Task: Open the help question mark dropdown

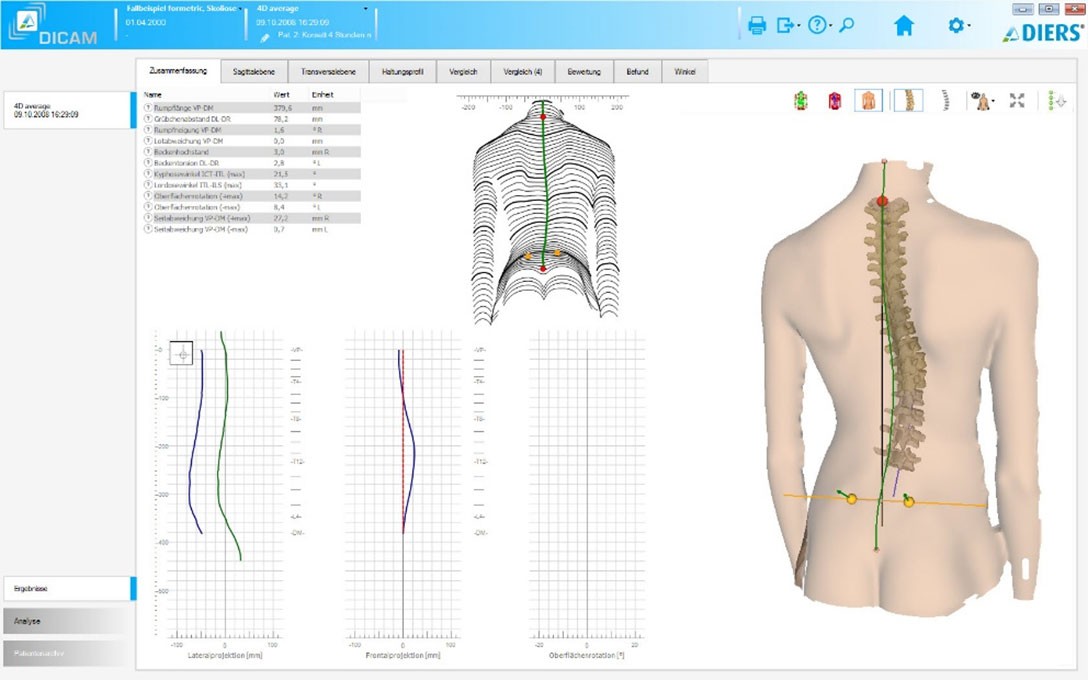Action: (x=819, y=26)
